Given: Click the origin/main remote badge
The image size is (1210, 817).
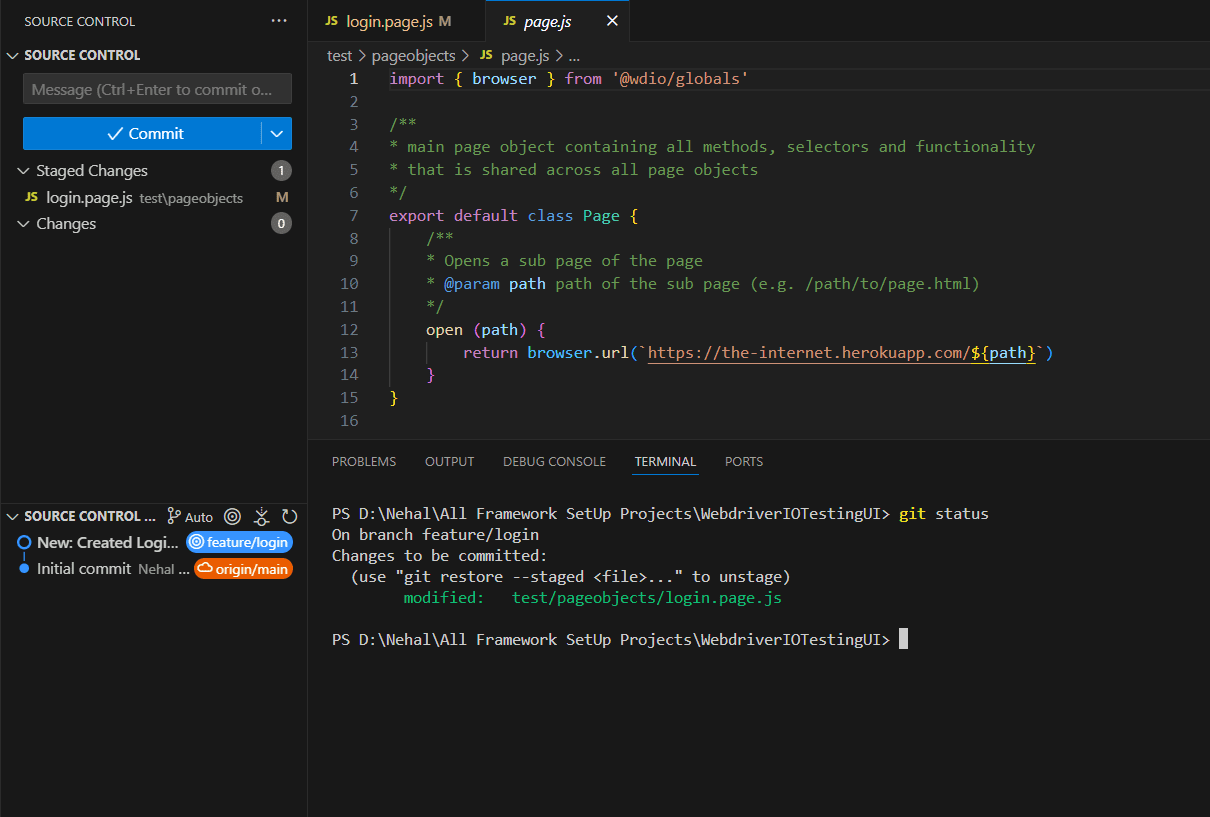Looking at the screenshot, I should click(243, 568).
